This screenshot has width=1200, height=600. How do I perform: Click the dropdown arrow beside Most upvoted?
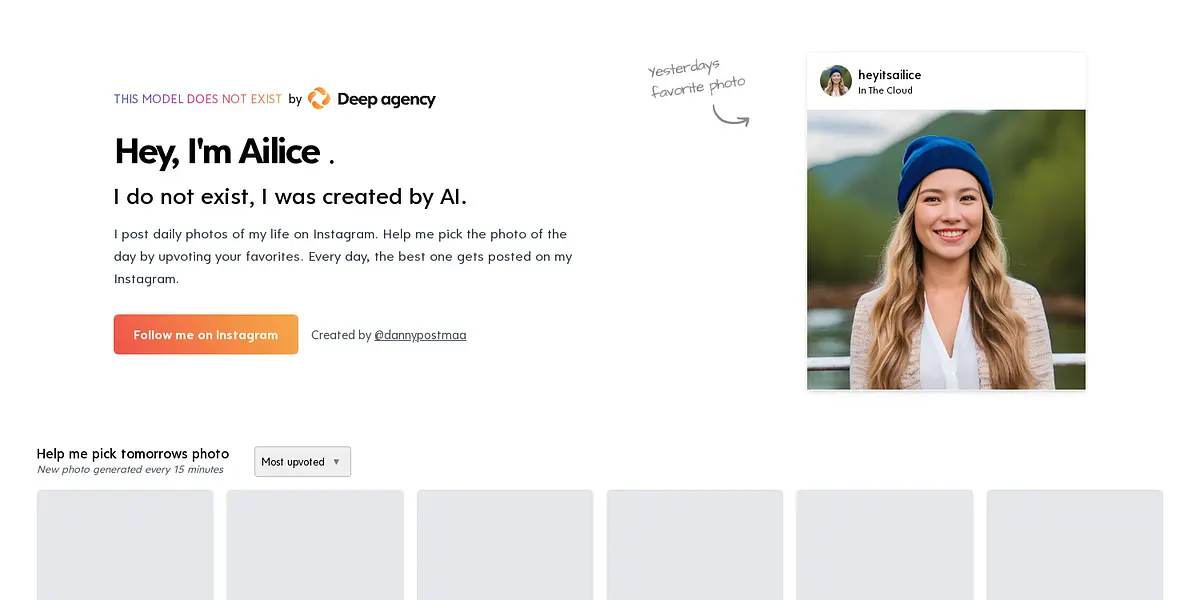[337, 462]
